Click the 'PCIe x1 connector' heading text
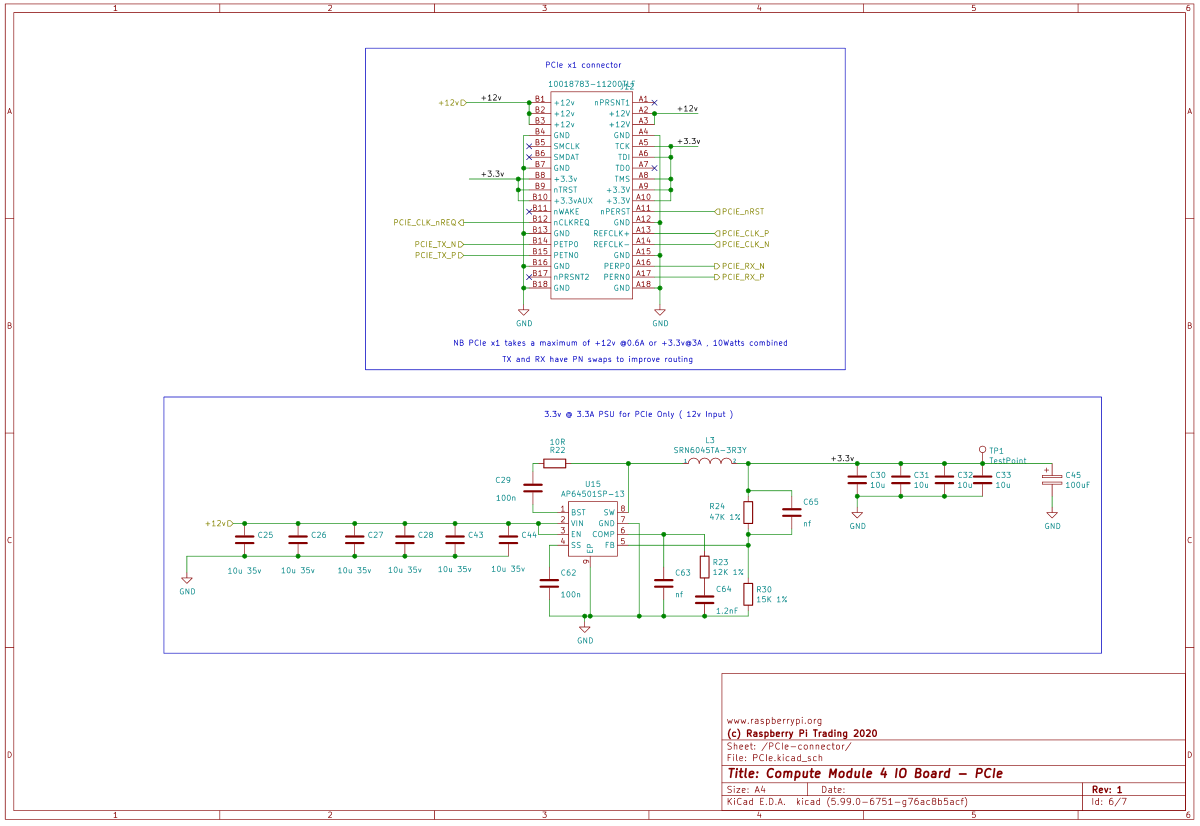This screenshot has width=1200, height=826. [583, 65]
